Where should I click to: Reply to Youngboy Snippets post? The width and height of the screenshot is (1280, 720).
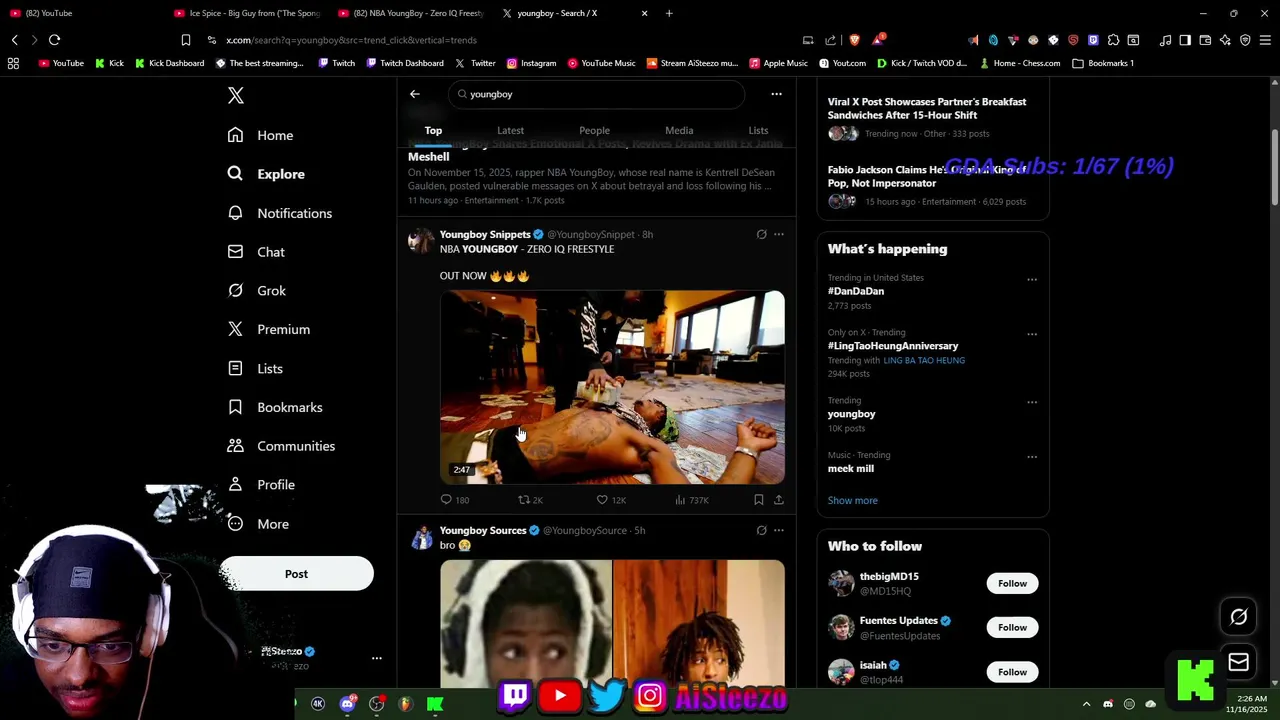455,500
